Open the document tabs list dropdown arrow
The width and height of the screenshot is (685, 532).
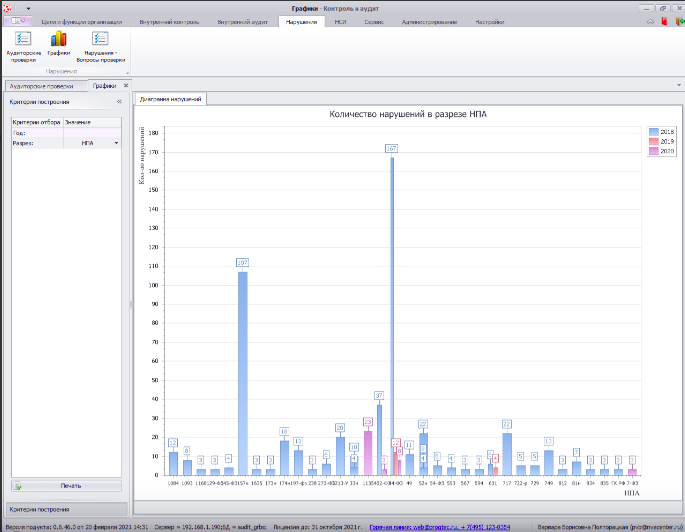679,85
